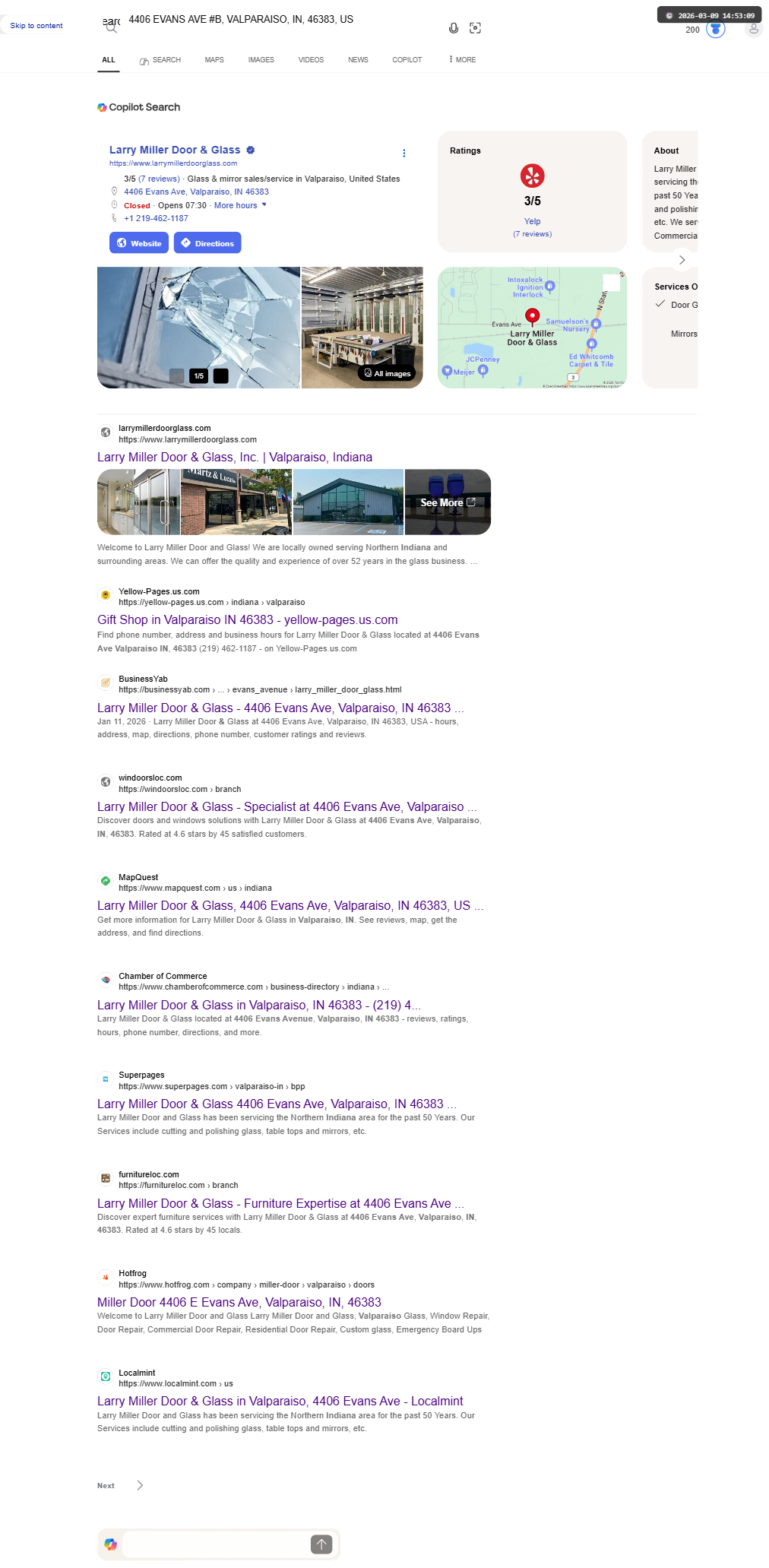Click (7 reviews) link beside 3/5 rating
769x1568 pixels.
(x=159, y=179)
